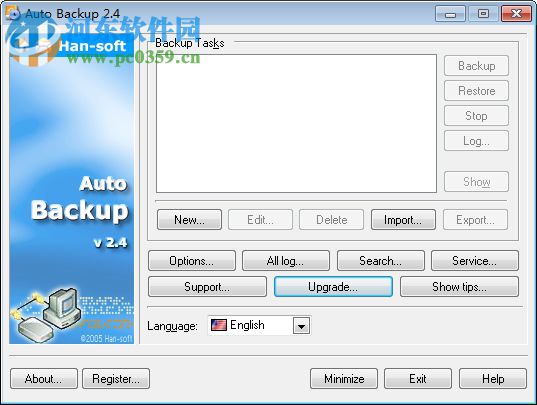Expand the Language dropdown arrow
Image resolution: width=537 pixels, height=405 pixels.
pos(301,326)
